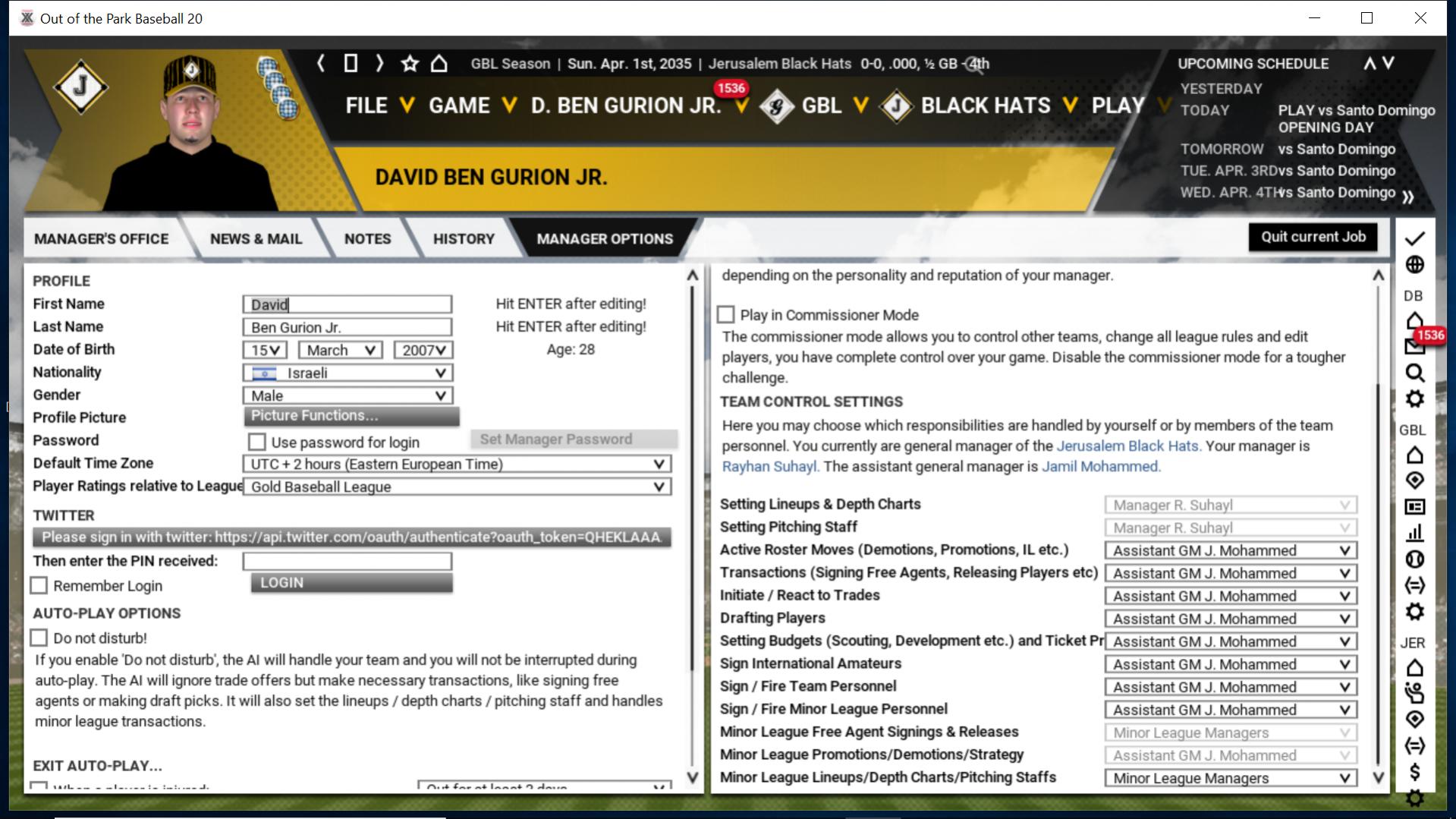Open the GBL statistics bar chart icon

(1414, 533)
